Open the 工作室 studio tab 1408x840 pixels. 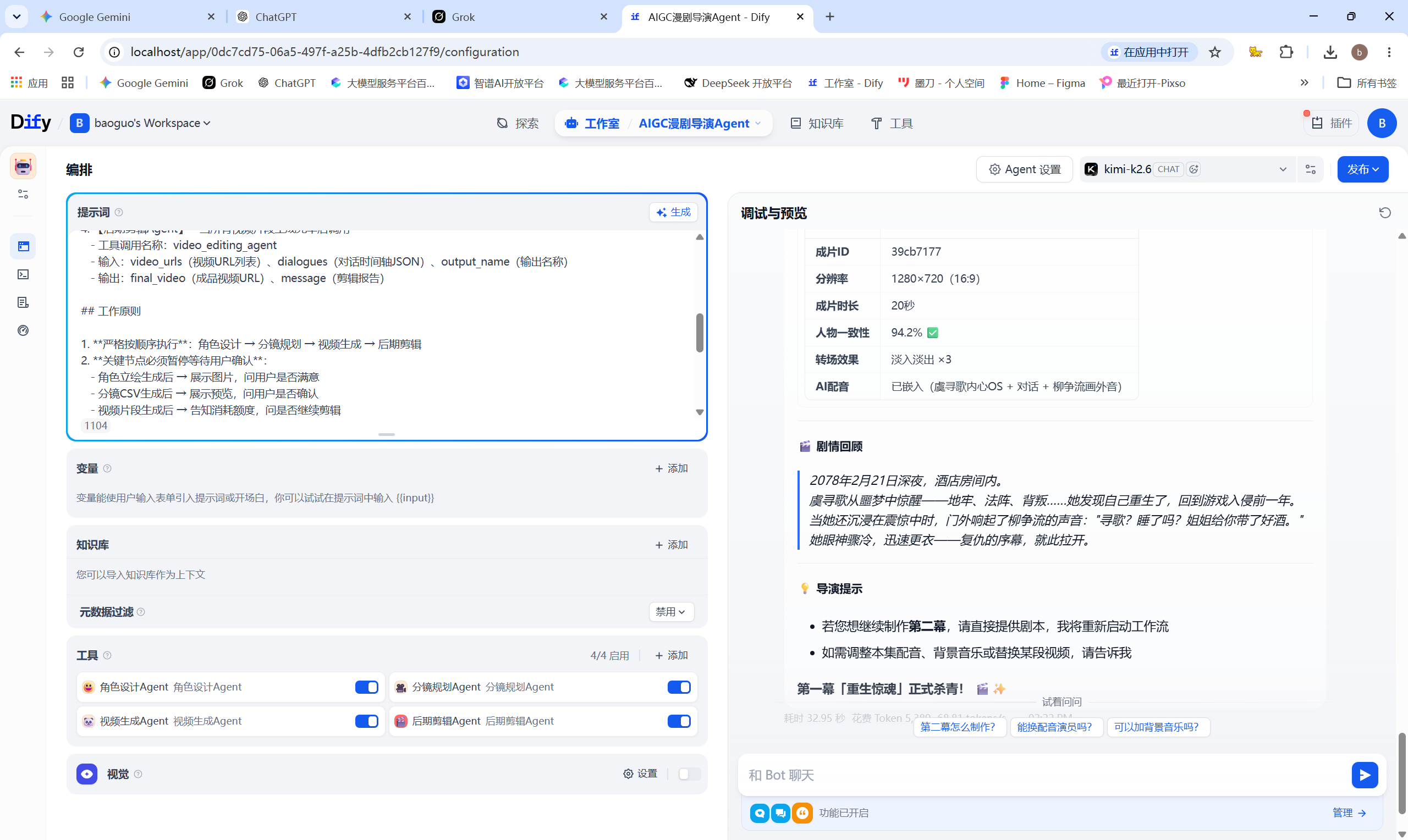coord(592,123)
